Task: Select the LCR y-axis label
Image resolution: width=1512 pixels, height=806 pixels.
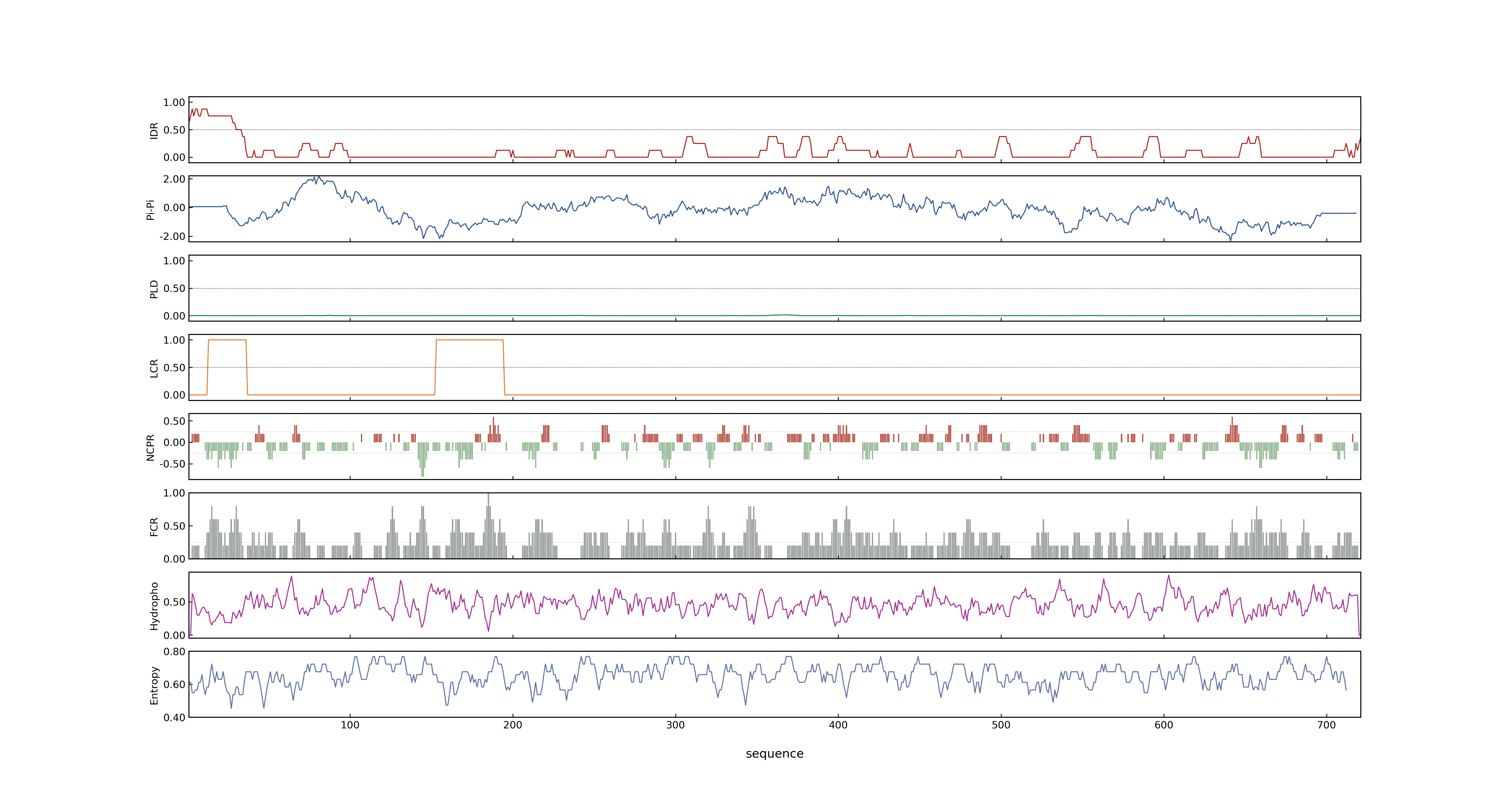Action: tap(154, 368)
